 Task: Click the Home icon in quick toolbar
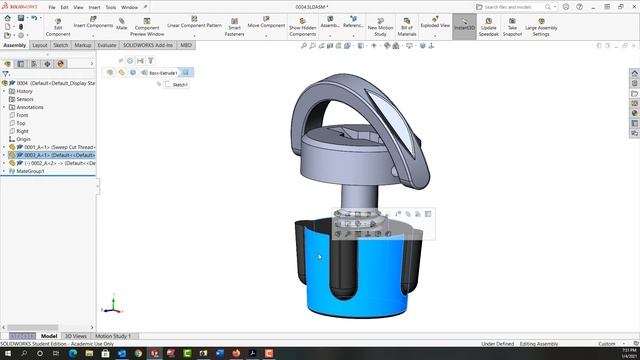[x=7, y=18]
